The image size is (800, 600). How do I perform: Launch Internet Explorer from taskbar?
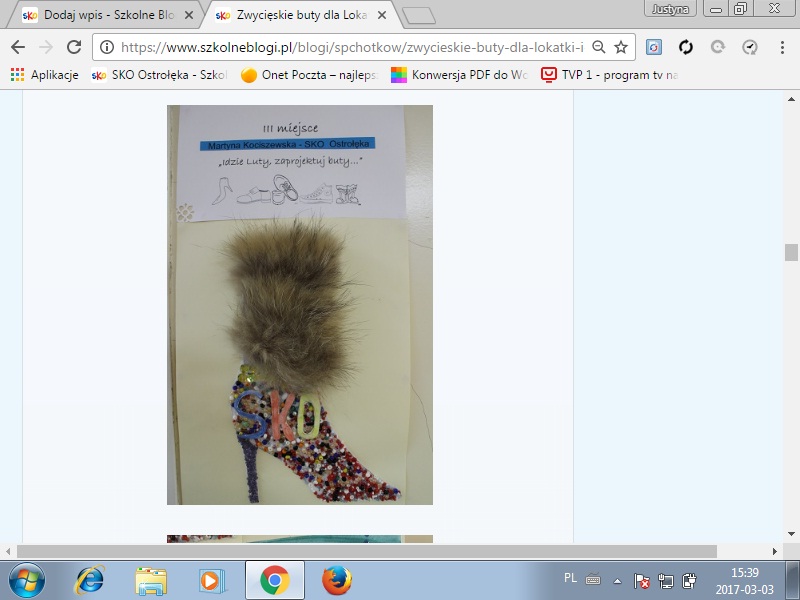89,580
